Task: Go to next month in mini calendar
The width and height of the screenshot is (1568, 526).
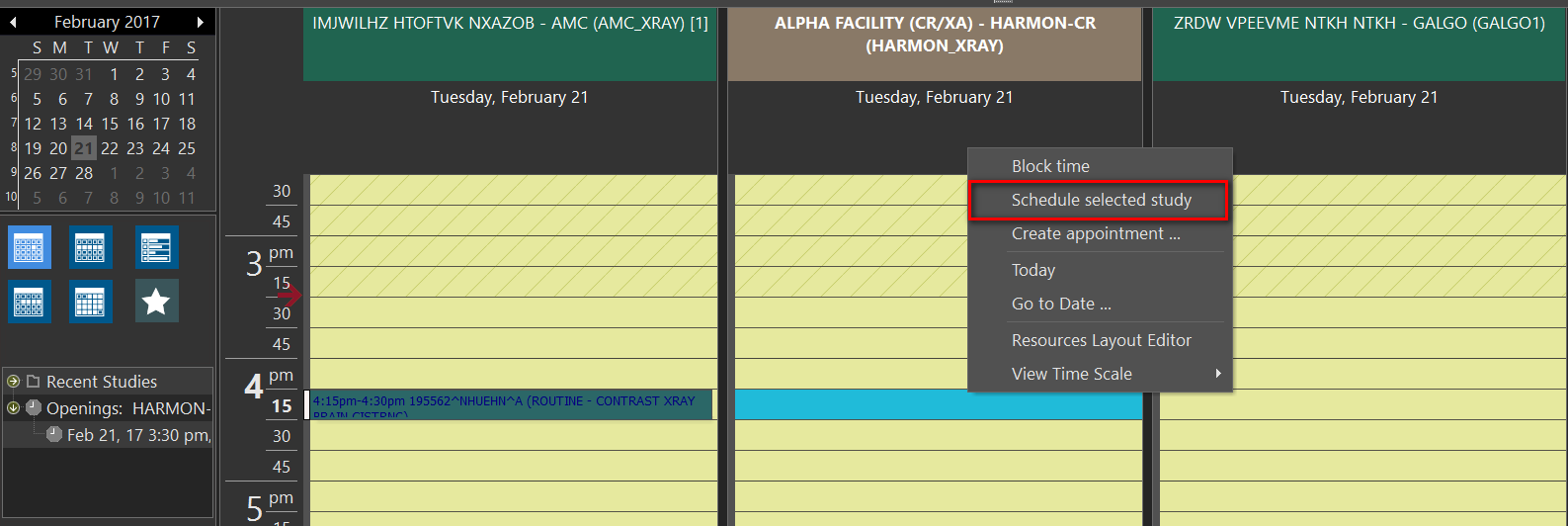Action: 201,22
